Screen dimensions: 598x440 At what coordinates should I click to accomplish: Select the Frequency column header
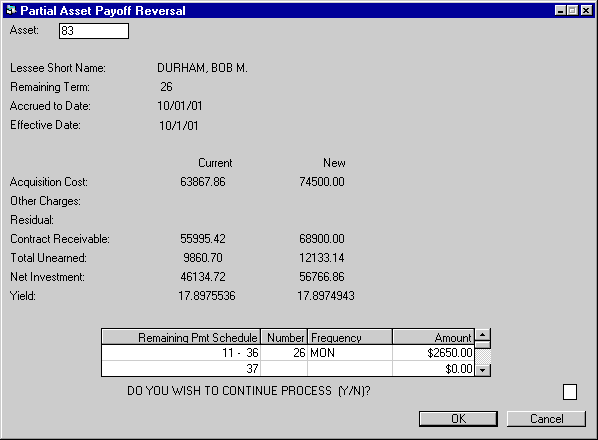350,337
